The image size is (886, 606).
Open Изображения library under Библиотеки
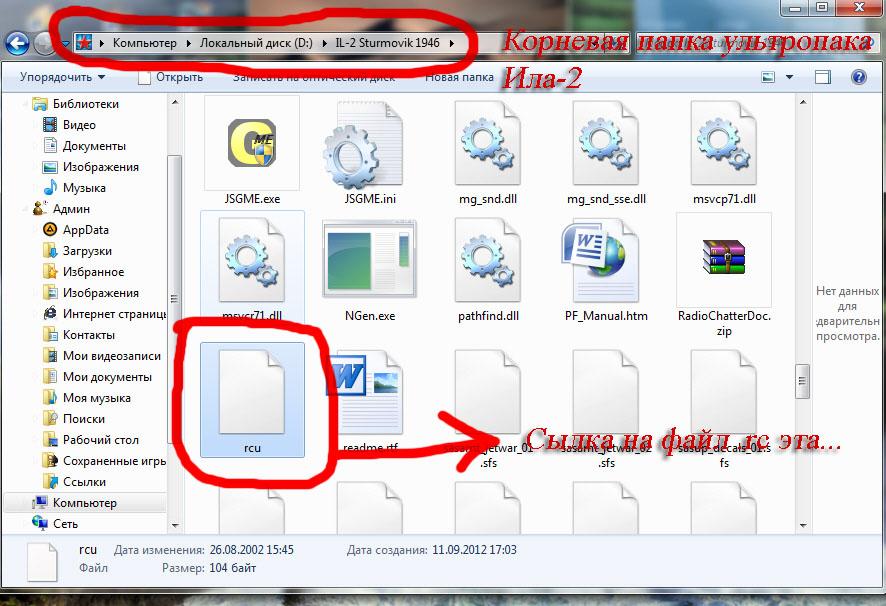(x=91, y=167)
